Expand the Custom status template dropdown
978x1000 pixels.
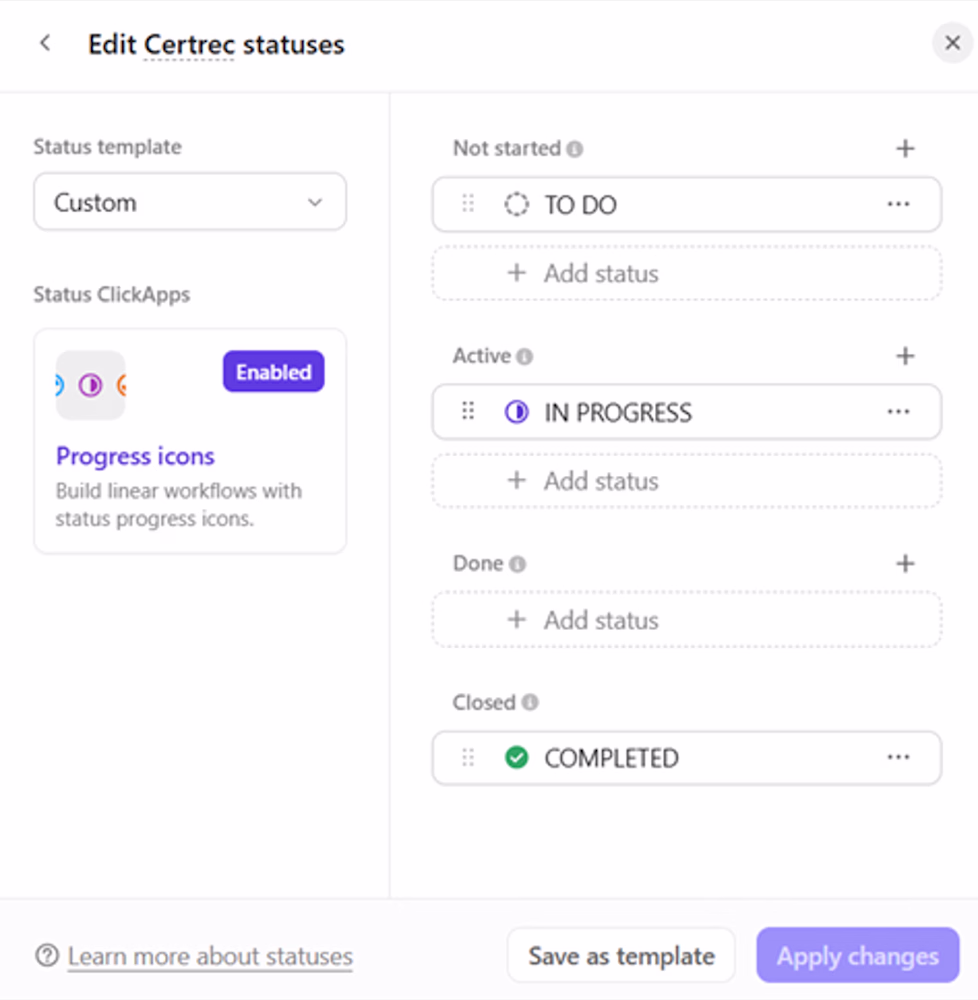click(190, 202)
